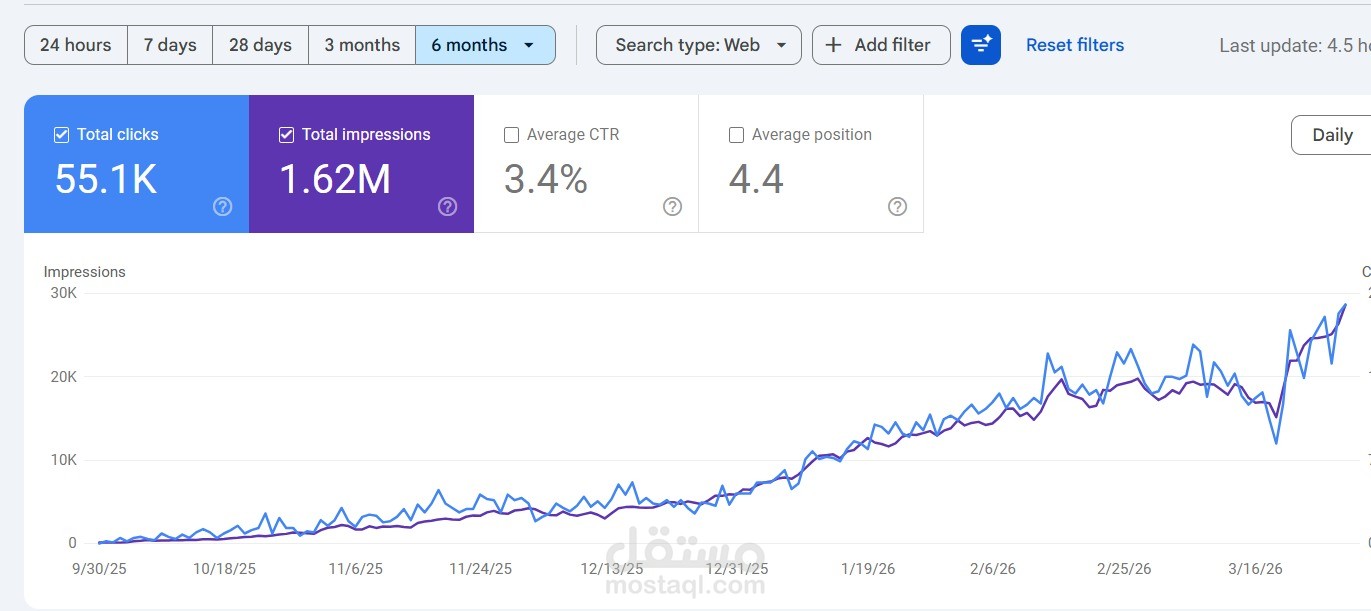This screenshot has height=611, width=1371.
Task: Open the Daily granularity dropdown
Action: [1331, 135]
